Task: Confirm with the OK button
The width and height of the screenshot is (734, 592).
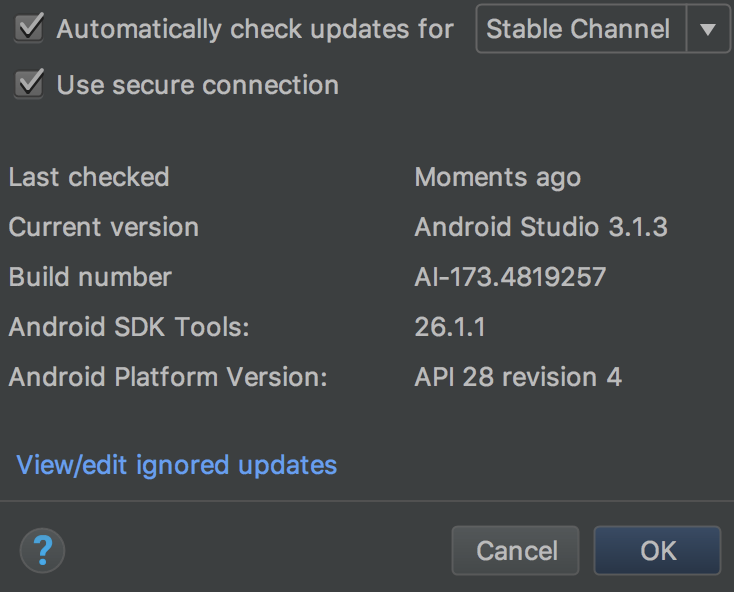Action: point(657,550)
